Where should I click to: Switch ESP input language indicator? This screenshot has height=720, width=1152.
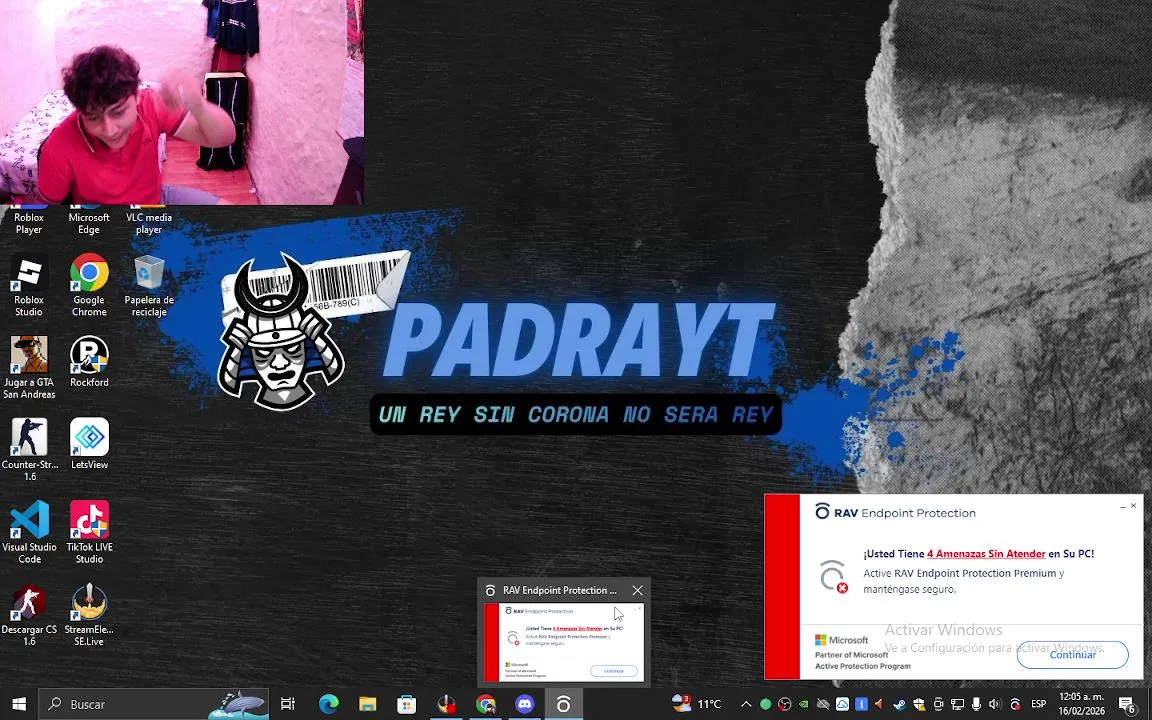[x=1038, y=704]
